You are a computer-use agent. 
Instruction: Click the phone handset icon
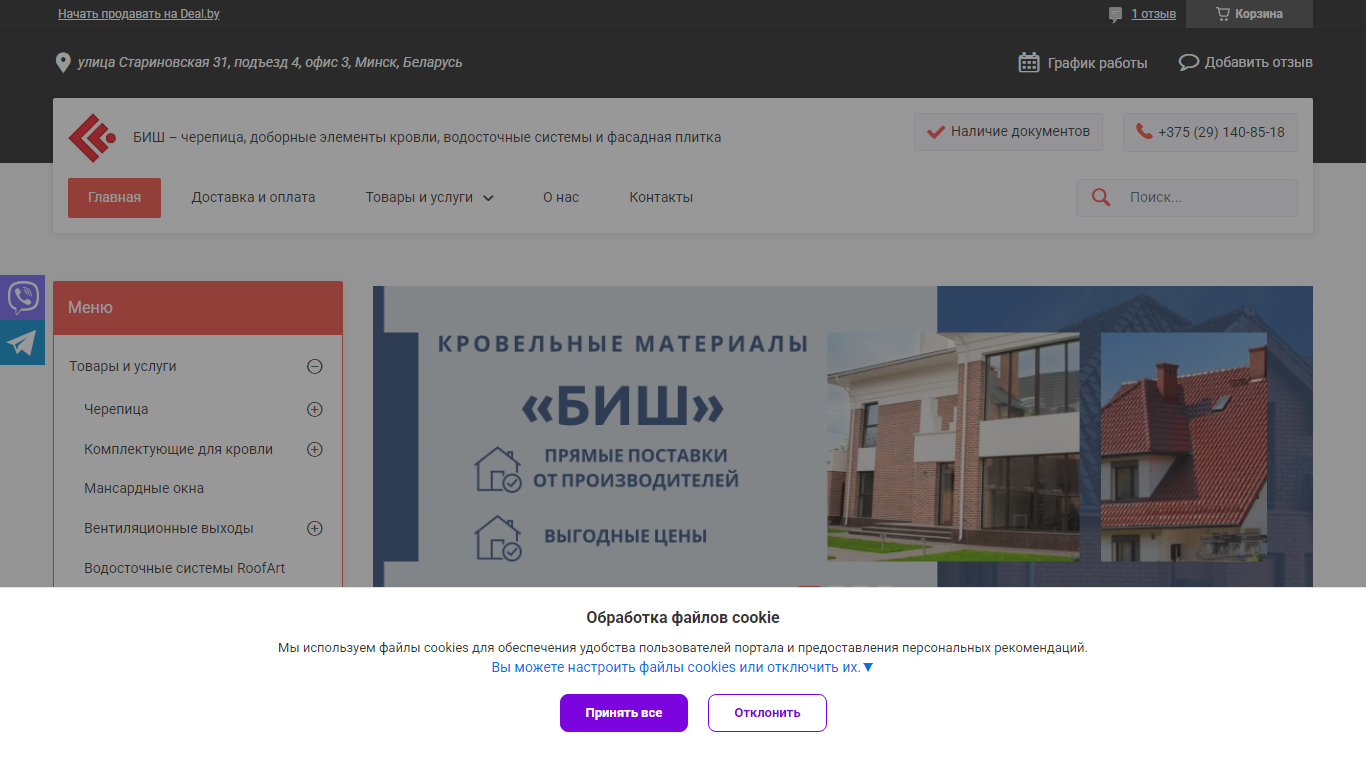click(x=1144, y=132)
